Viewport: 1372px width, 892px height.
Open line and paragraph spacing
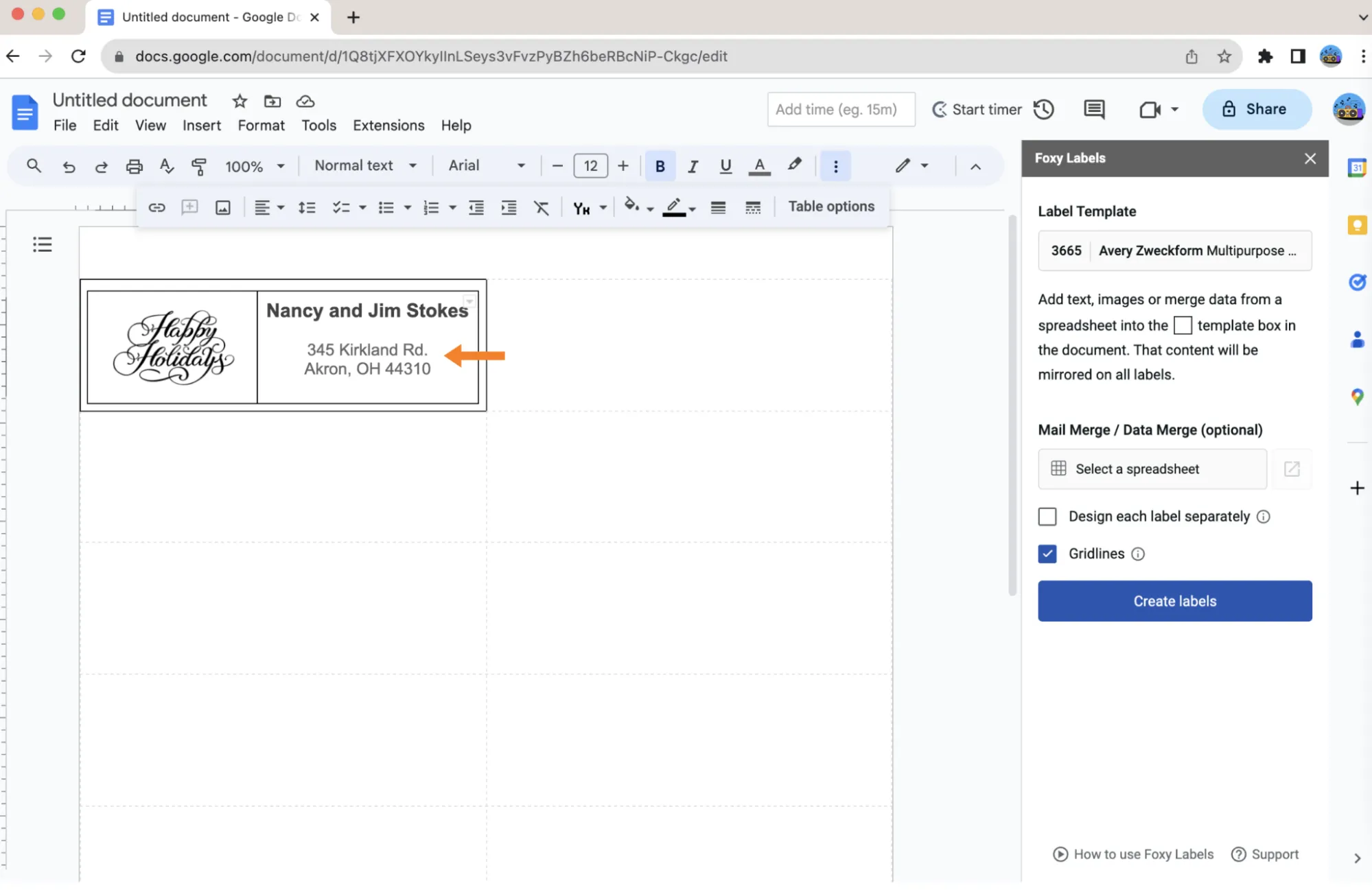tap(307, 207)
